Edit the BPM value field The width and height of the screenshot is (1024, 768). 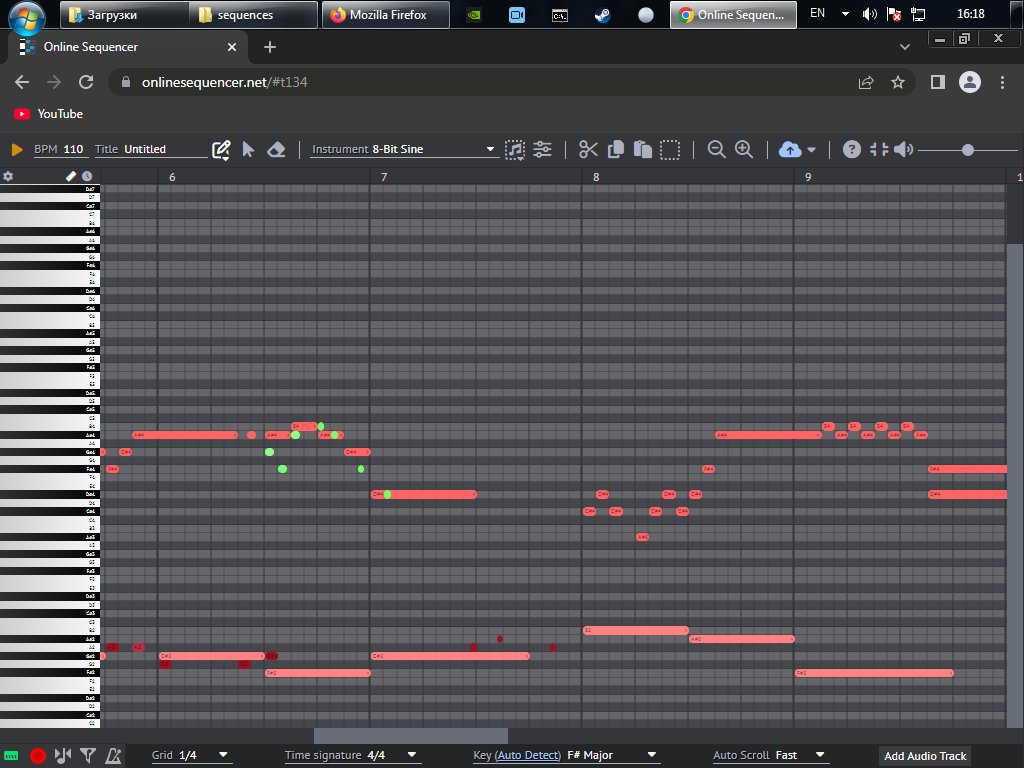tap(73, 150)
